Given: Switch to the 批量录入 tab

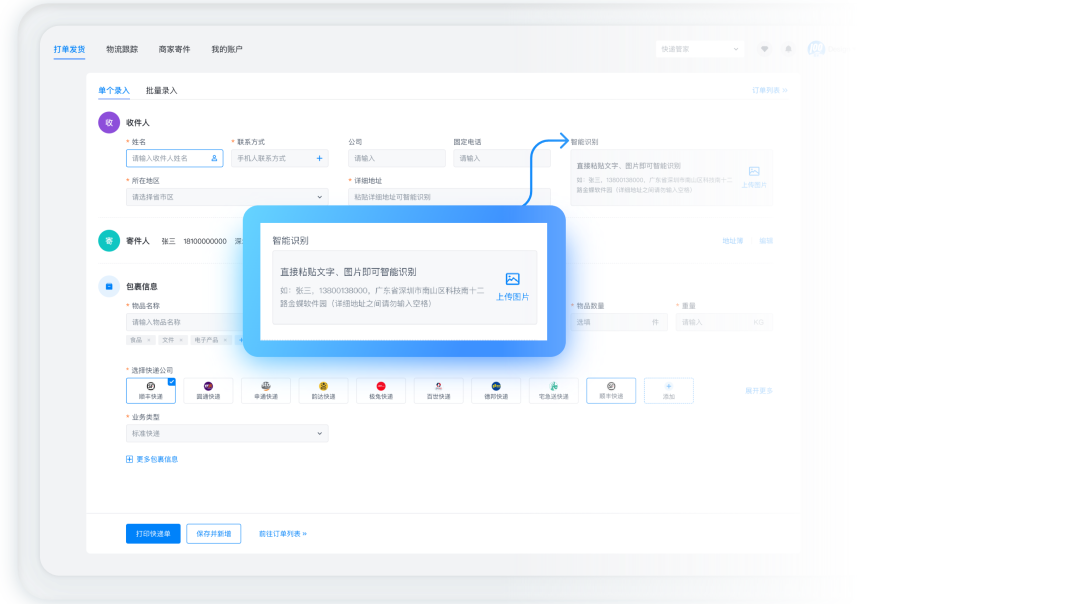Looking at the screenshot, I should point(162,90).
